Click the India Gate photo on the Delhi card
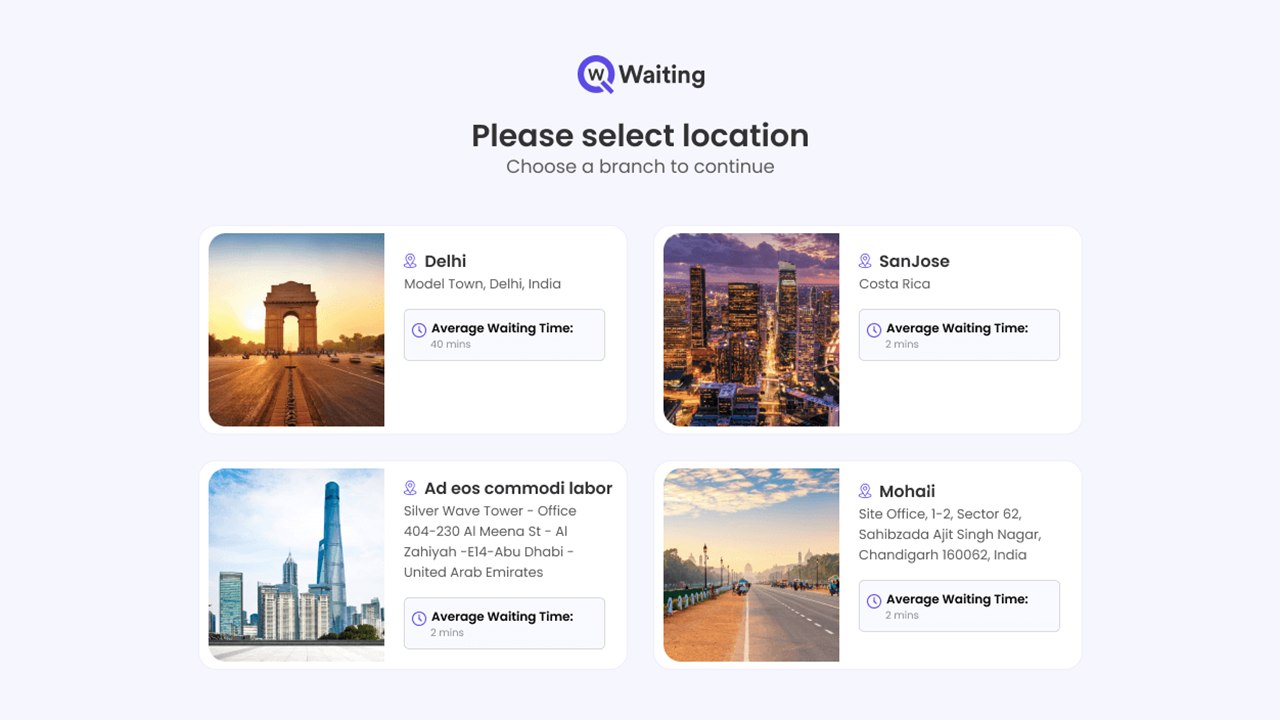The width and height of the screenshot is (1280, 720). click(296, 330)
